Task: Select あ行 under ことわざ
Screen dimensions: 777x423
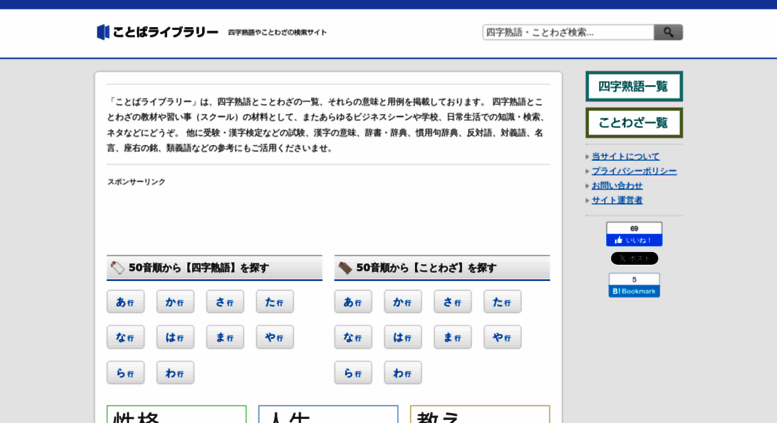Action: pos(353,302)
